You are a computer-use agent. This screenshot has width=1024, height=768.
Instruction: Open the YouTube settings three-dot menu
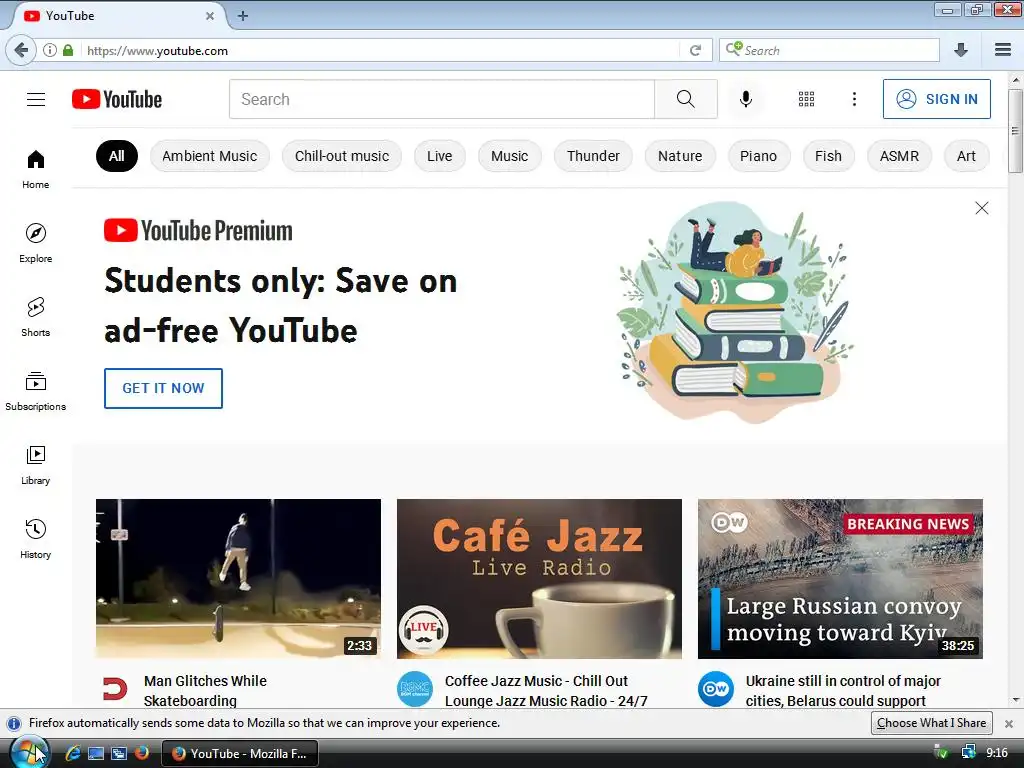854,99
